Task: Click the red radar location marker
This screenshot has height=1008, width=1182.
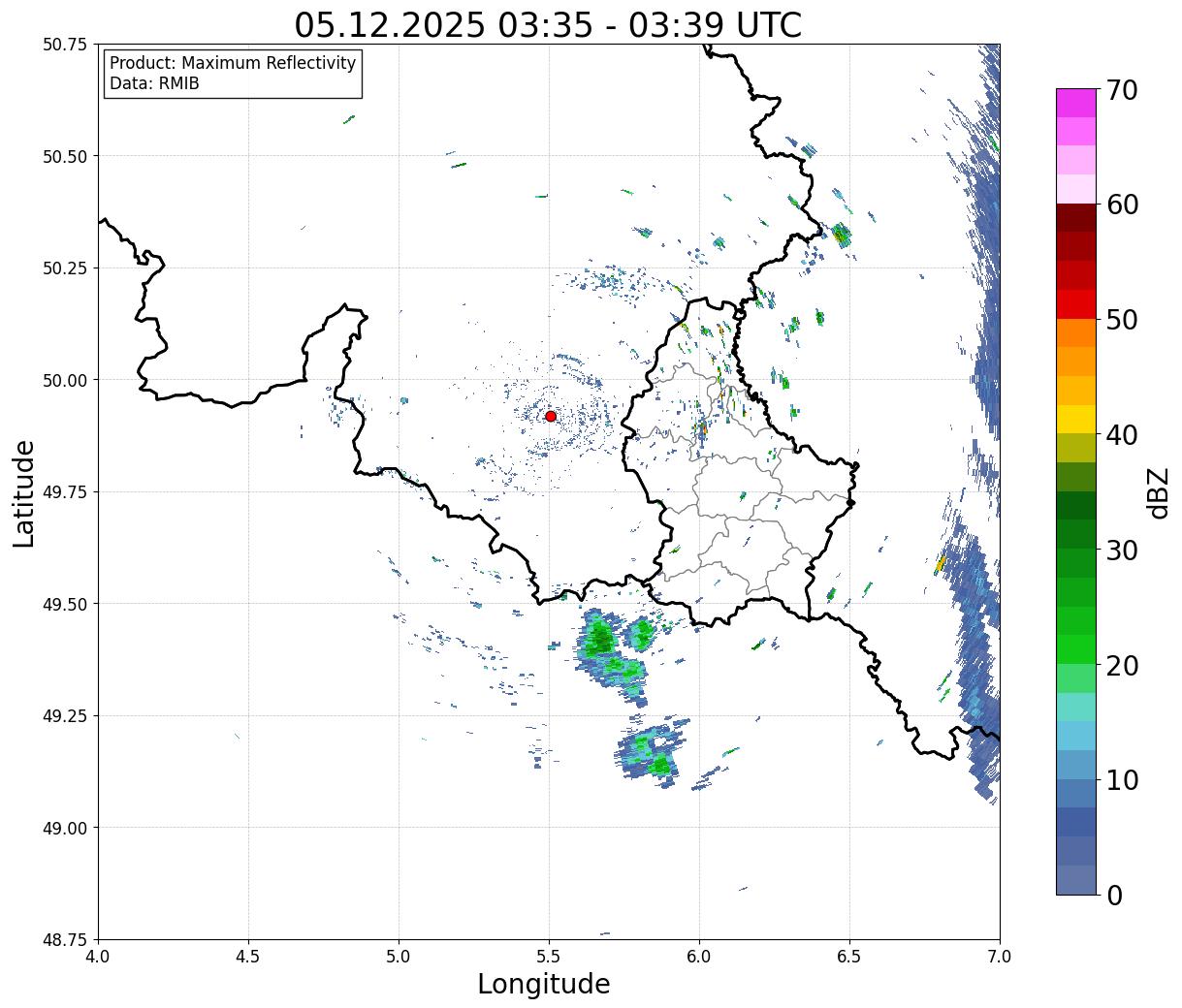Action: 550,416
